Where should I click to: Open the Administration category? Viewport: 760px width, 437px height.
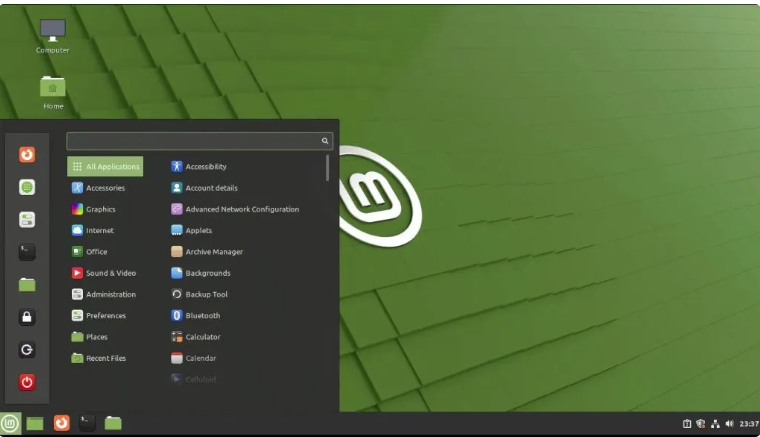tap(105, 294)
